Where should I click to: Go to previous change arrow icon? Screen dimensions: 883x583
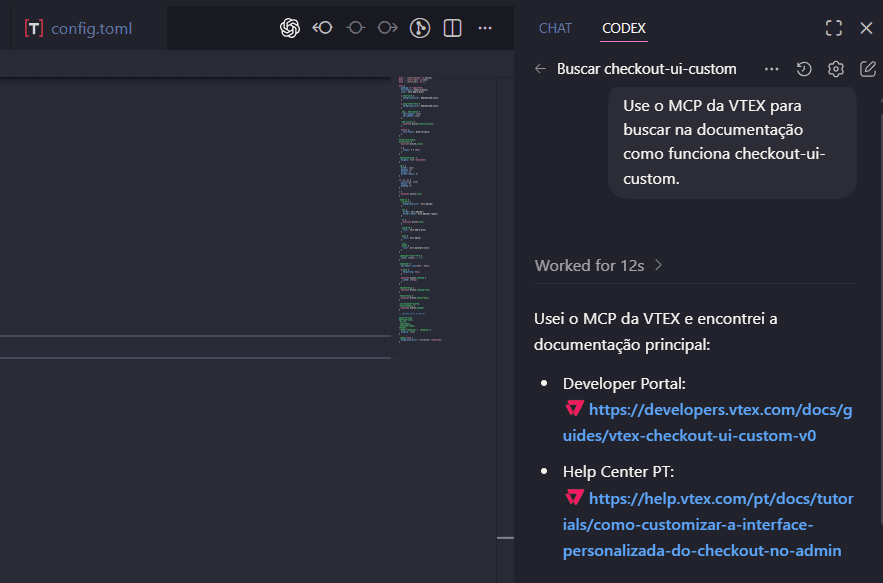point(323,28)
